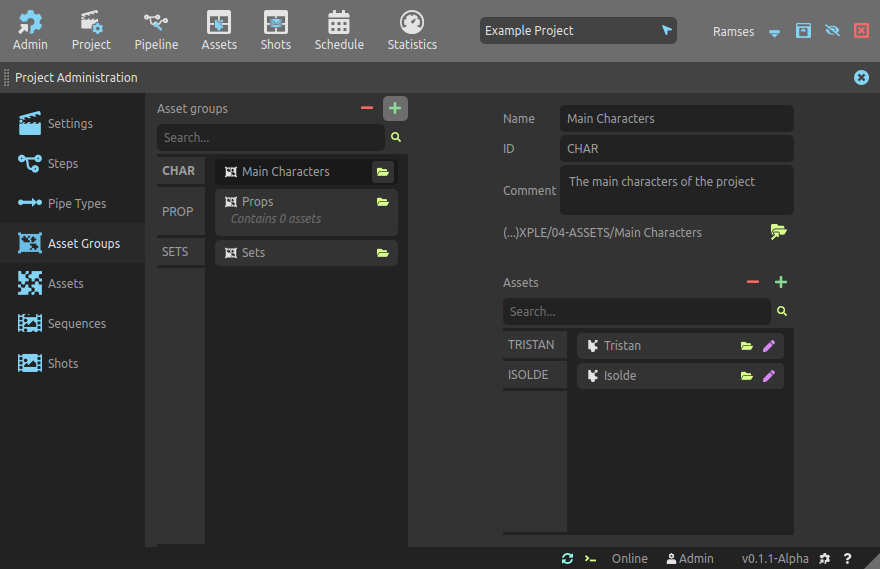Open the Schedule calendar view
880x569 pixels.
339,31
